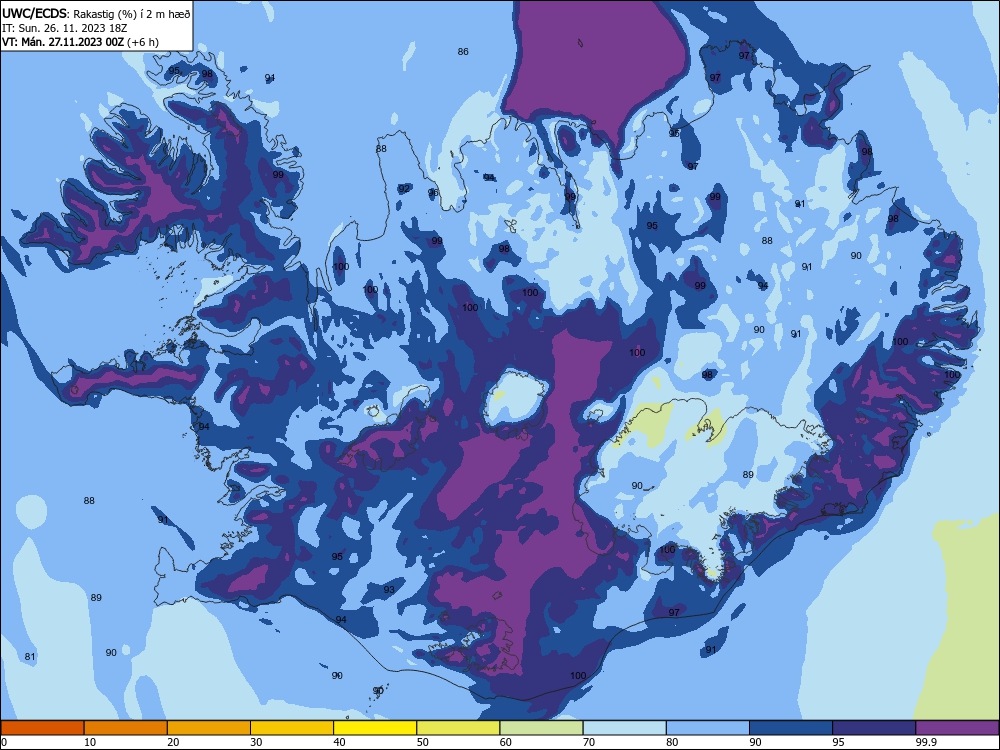The height and width of the screenshot is (750, 1000).
Task: Click the 'VT: Mán. 27.11.2023 00Z (+6 h)' line
Action: click(x=80, y=42)
